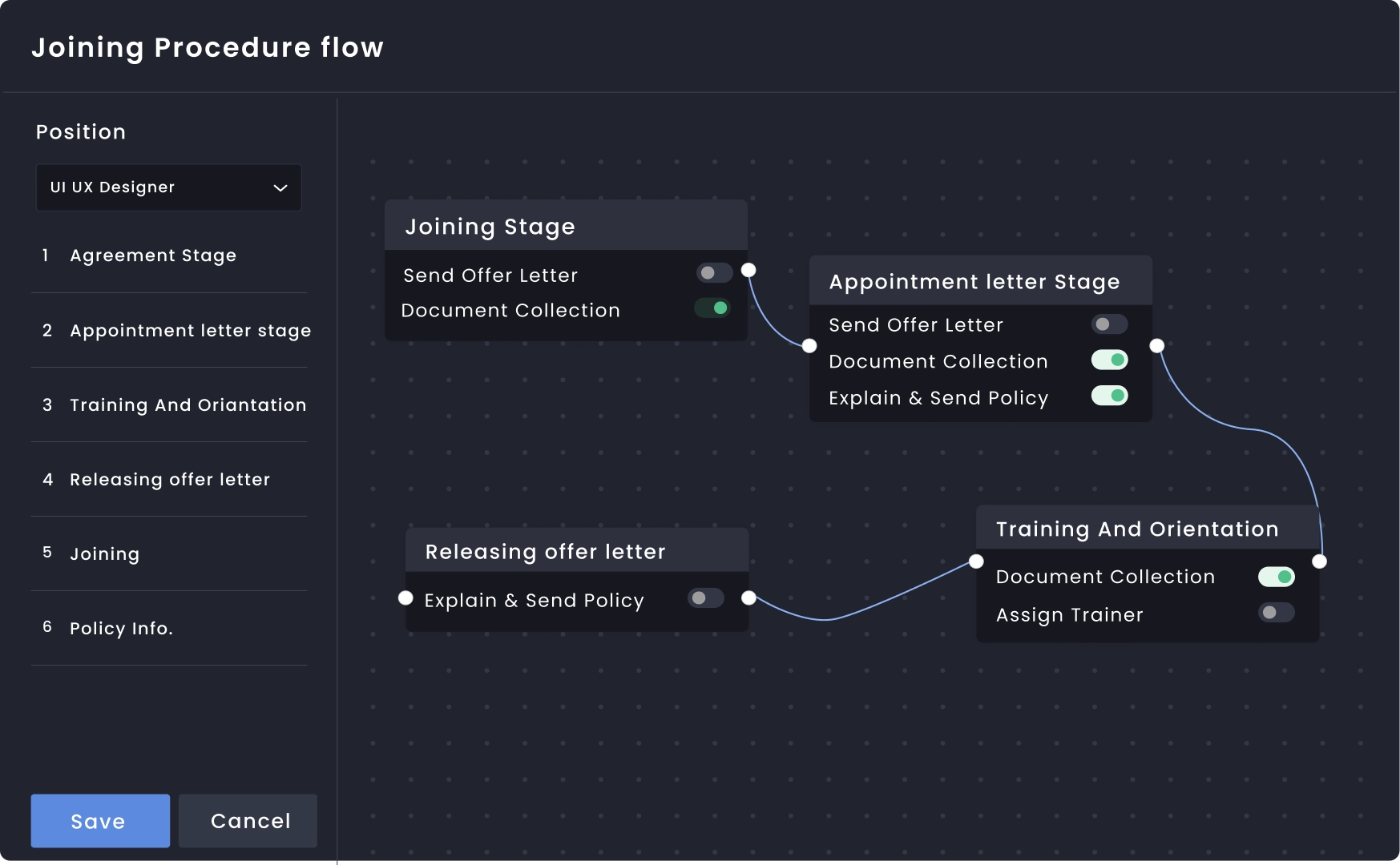Select Training And Oriantation list item
The width and height of the screenshot is (1400, 865).
(x=188, y=405)
